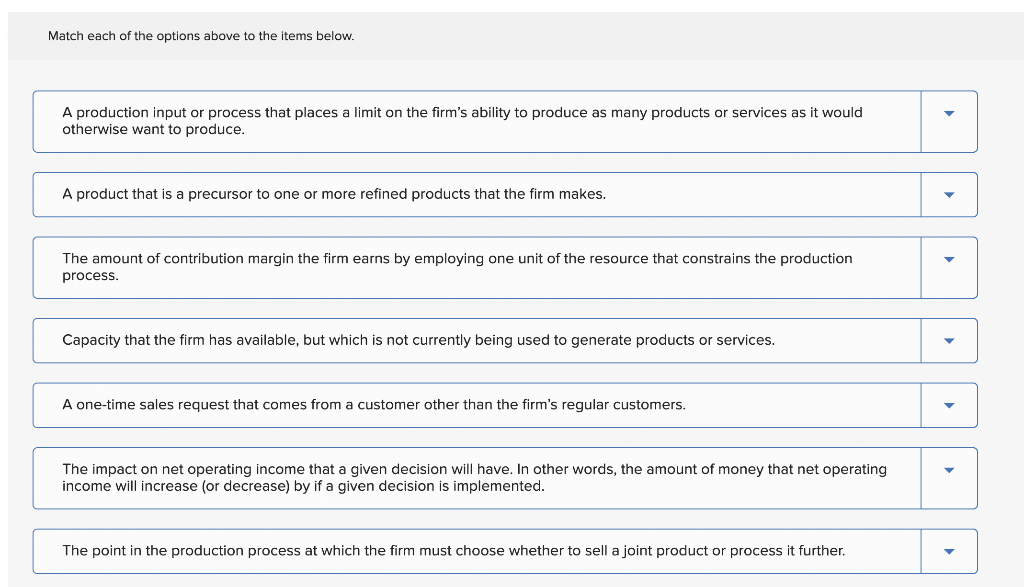Open dropdown for one-time sales request item
The height and width of the screenshot is (587, 1024).
(x=949, y=405)
